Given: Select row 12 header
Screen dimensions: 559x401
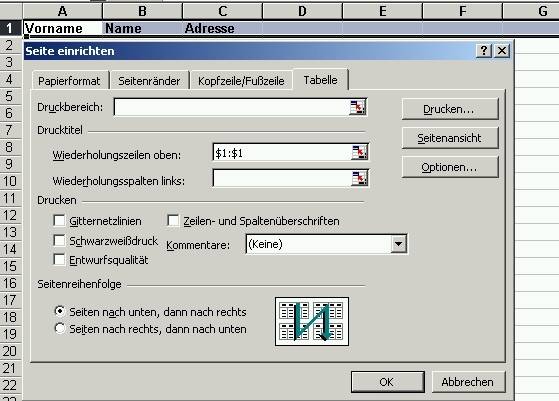Looking at the screenshot, I should pyautogui.click(x=11, y=215).
